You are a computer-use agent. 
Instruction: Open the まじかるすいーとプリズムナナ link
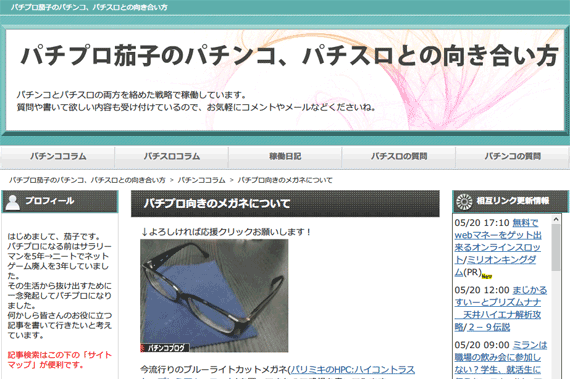[x=501, y=309]
